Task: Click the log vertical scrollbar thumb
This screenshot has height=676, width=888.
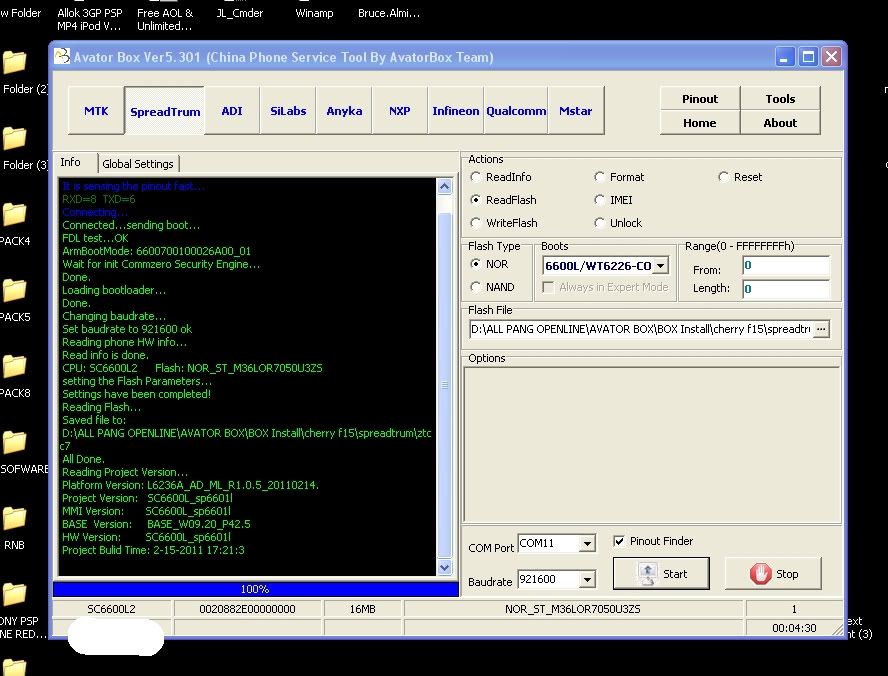Action: (445, 385)
